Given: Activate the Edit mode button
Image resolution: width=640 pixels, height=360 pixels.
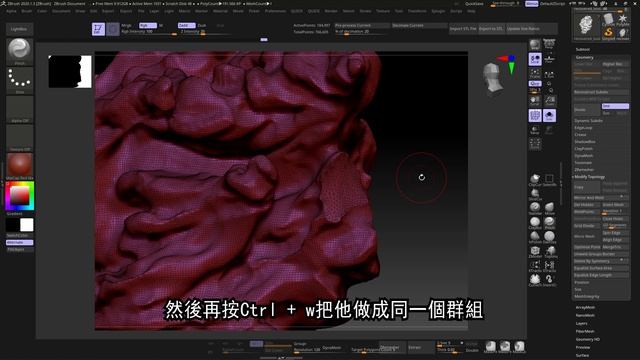Looking at the screenshot, I should 98,29.
